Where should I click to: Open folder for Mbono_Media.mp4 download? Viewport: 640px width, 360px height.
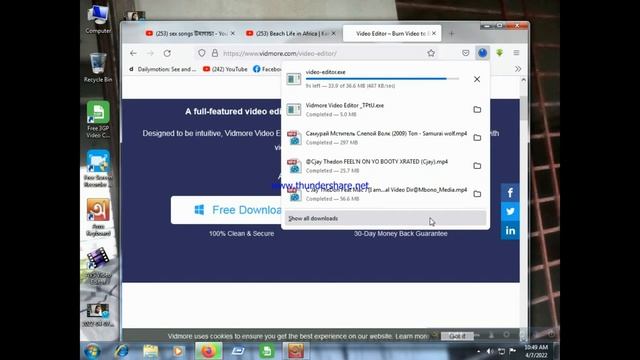(477, 194)
